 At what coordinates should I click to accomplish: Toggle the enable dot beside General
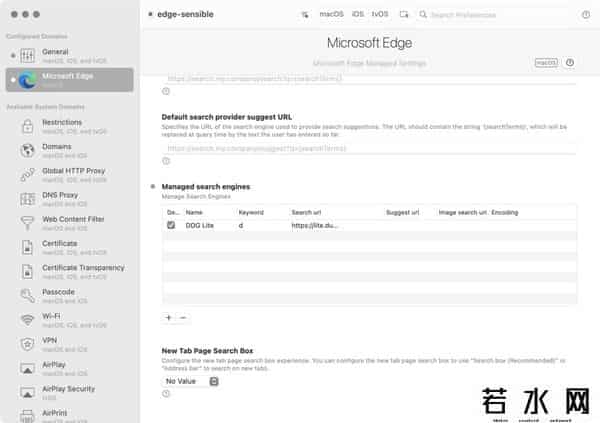coord(13,56)
